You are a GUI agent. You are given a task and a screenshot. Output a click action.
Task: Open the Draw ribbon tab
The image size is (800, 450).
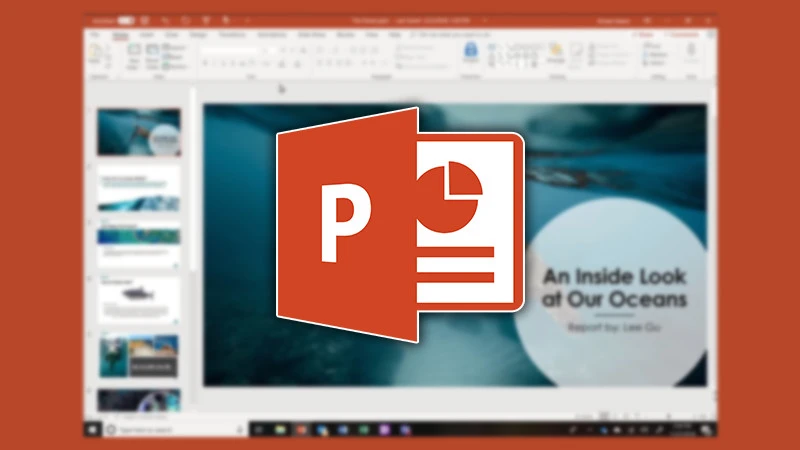tap(172, 35)
